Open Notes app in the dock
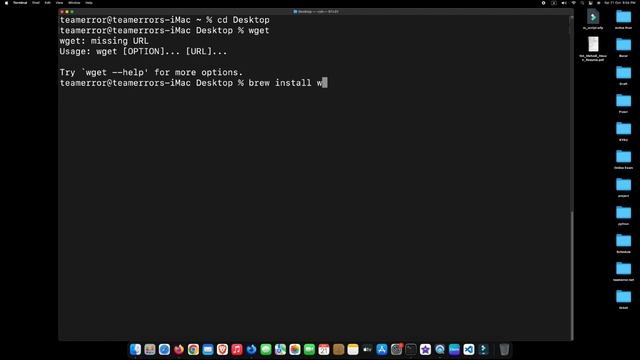Image resolution: width=640 pixels, height=360 pixels. tap(353, 349)
